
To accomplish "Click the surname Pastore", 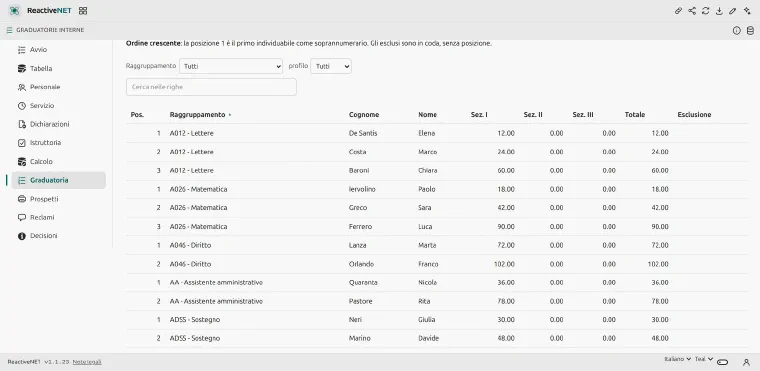I will tap(361, 301).
